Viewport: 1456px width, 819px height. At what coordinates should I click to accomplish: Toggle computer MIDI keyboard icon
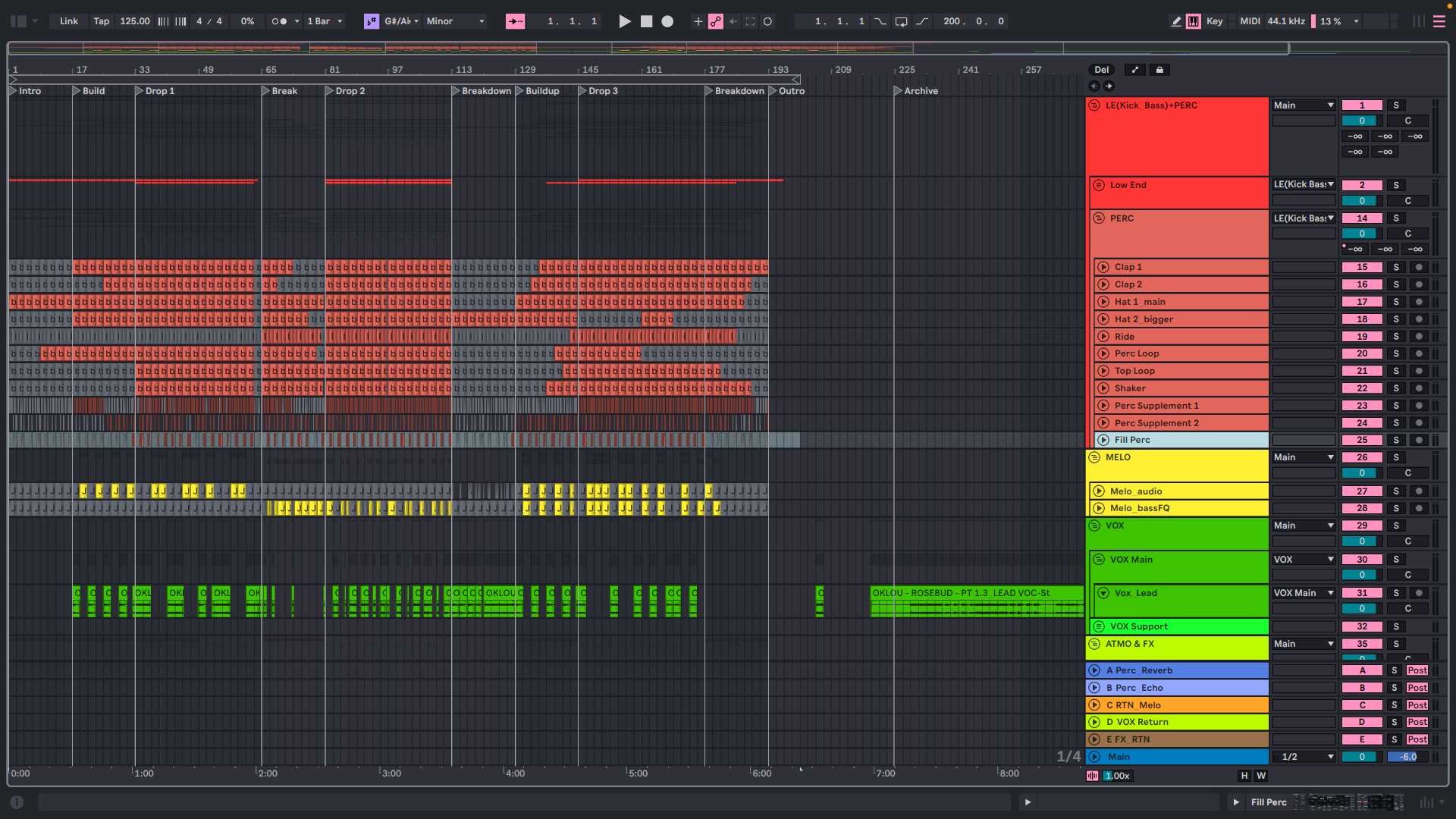(x=1194, y=21)
